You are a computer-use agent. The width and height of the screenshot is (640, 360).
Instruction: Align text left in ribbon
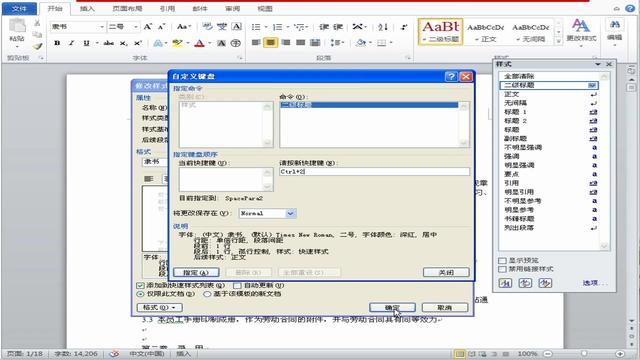point(256,42)
